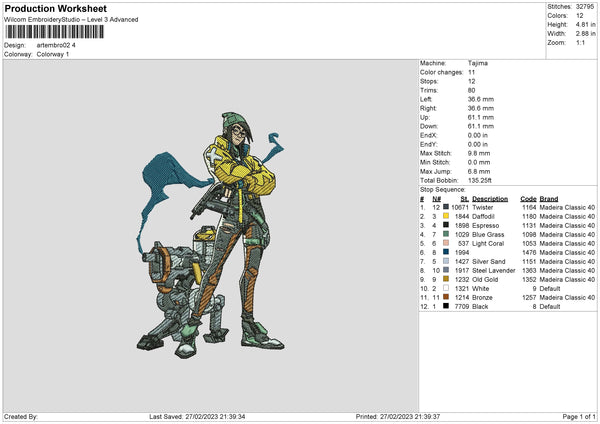
Task: Click thread code 1257 in Bronze row
Action: [x=529, y=297]
